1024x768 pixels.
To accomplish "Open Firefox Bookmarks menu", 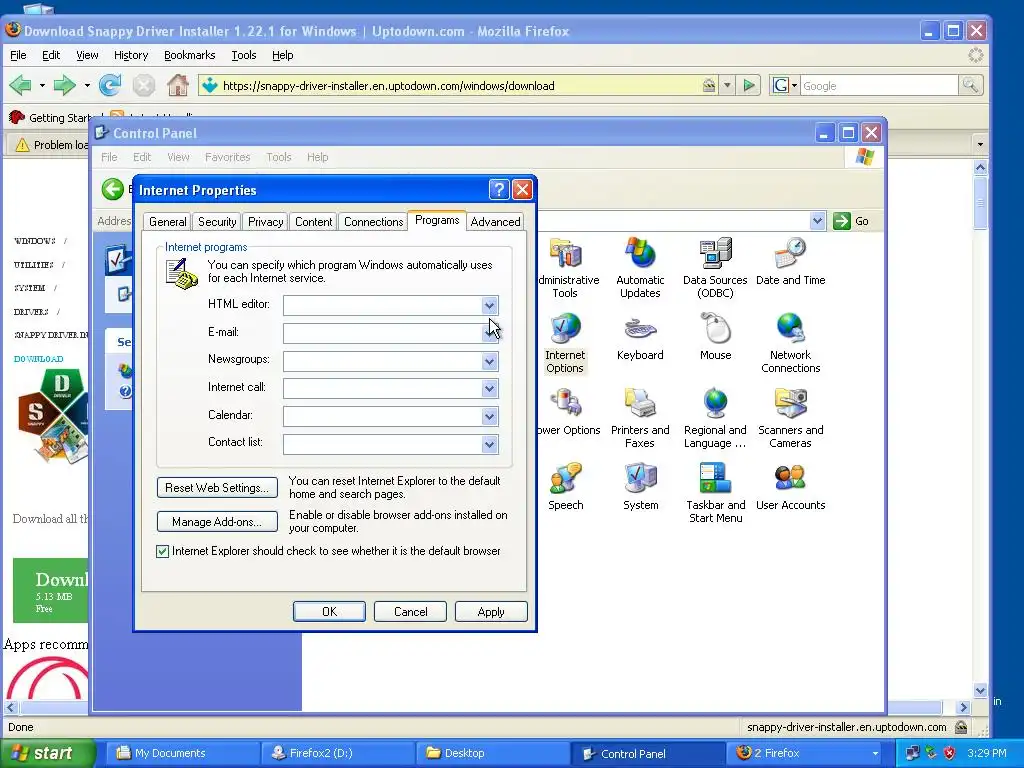I will [189, 56].
